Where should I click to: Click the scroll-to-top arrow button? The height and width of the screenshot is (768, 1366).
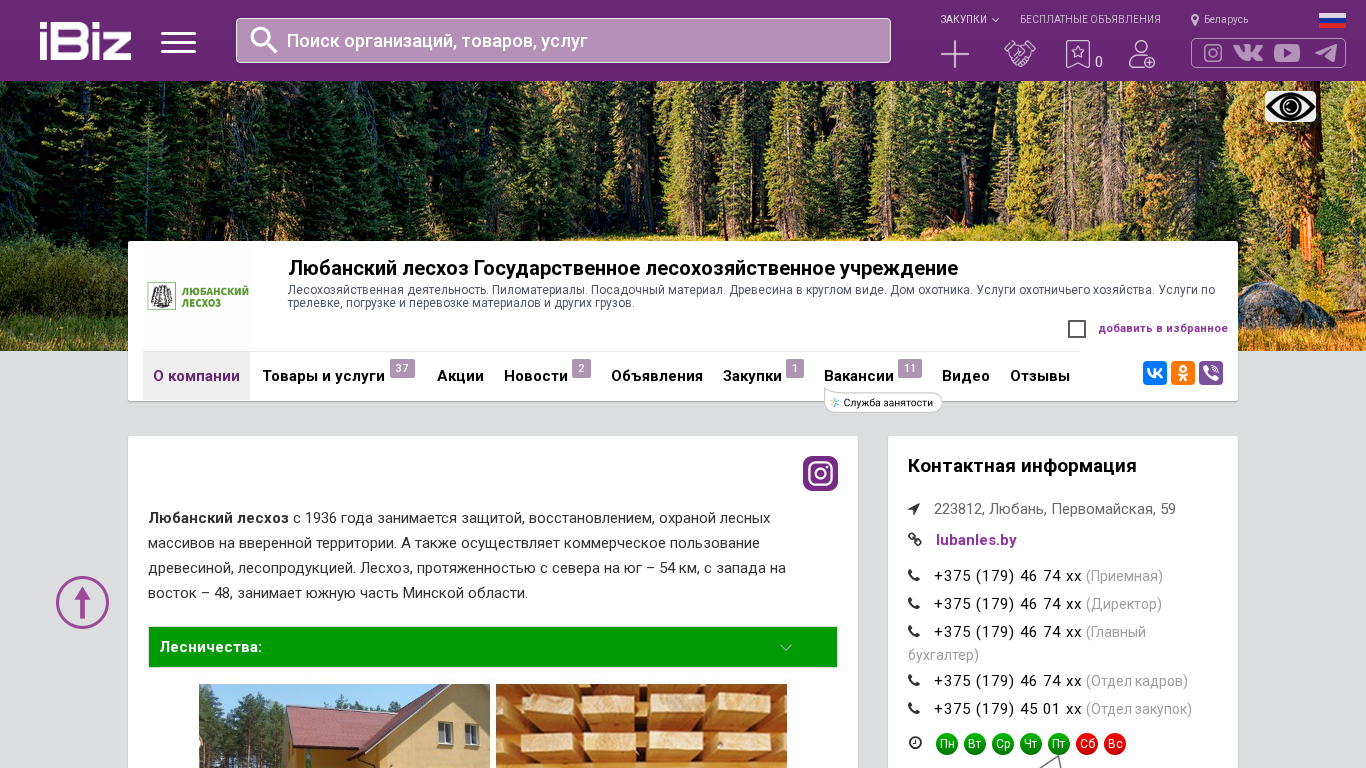pyautogui.click(x=82, y=602)
